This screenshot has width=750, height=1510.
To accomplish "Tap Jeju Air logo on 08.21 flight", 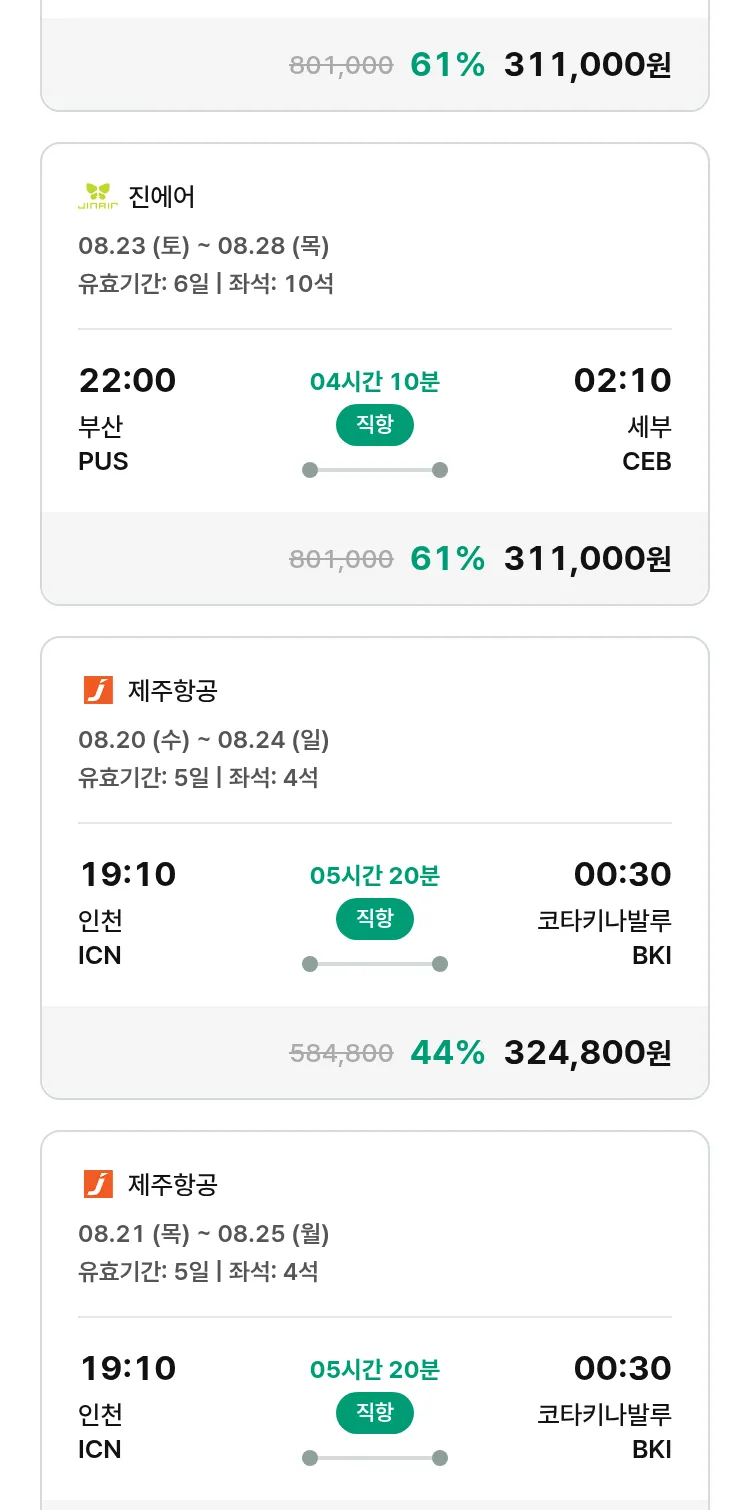I will tap(98, 1184).
